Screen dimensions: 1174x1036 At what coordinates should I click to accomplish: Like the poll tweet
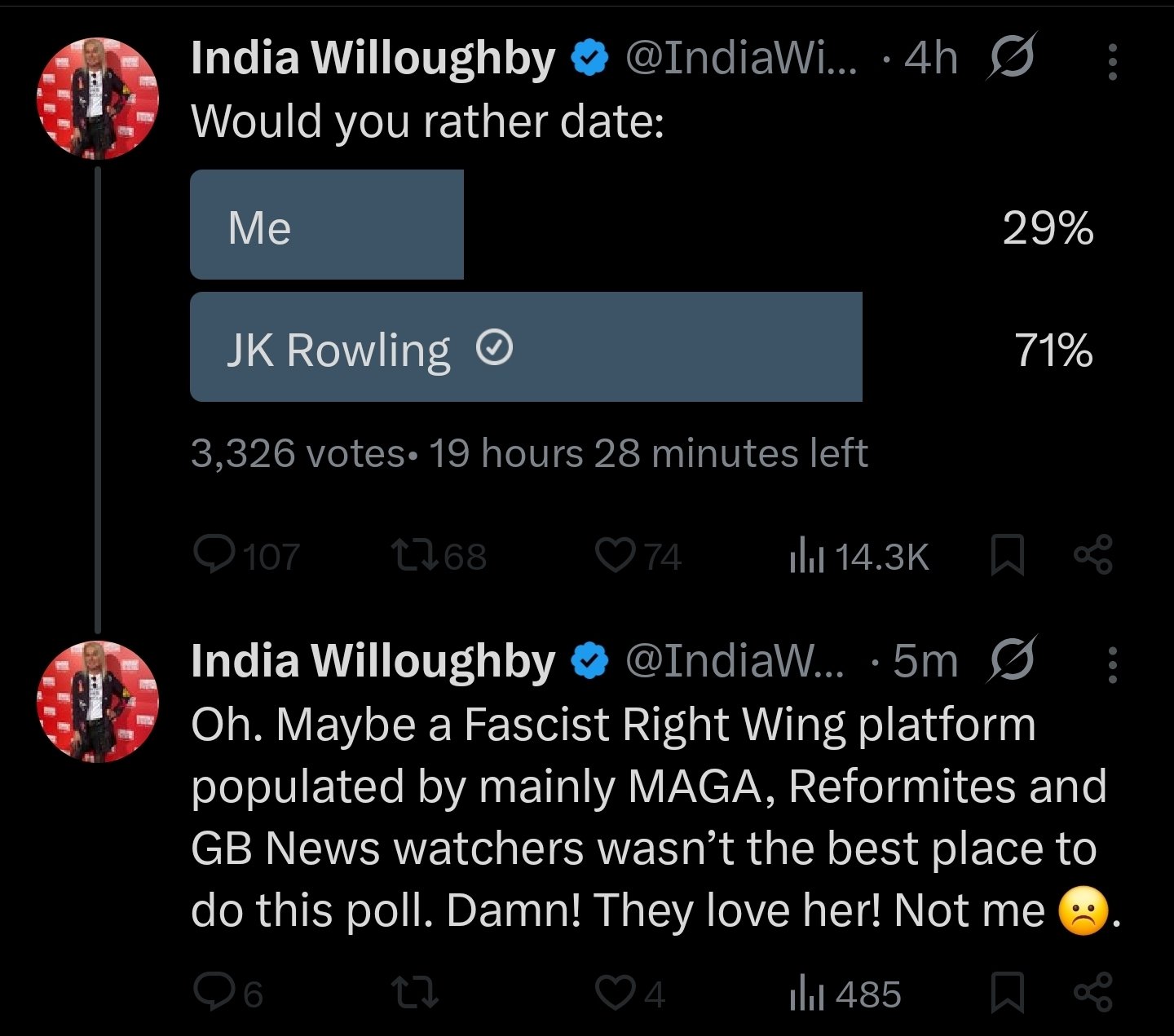[x=615, y=556]
